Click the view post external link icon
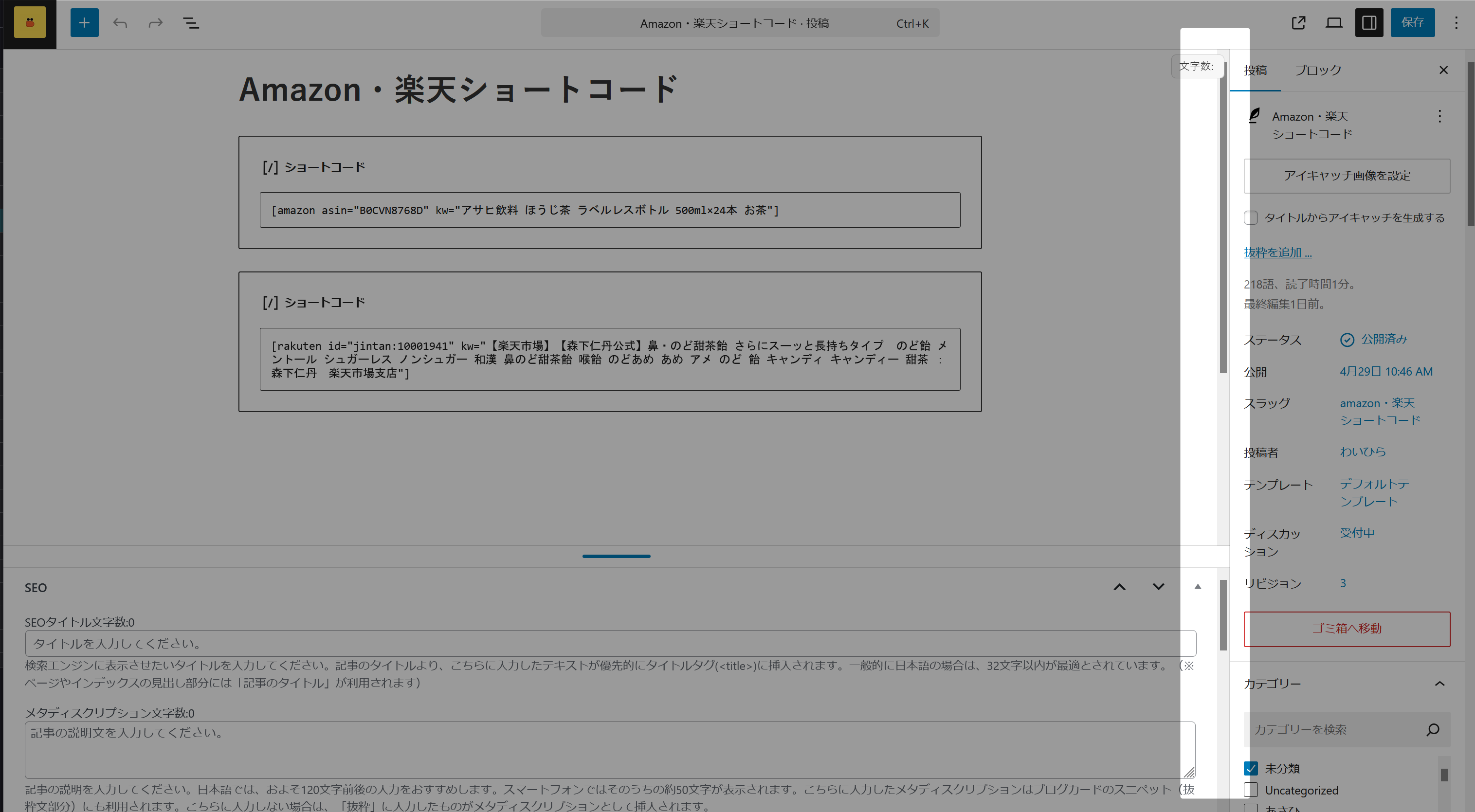Screen dimensions: 1475x812 click(x=1298, y=23)
